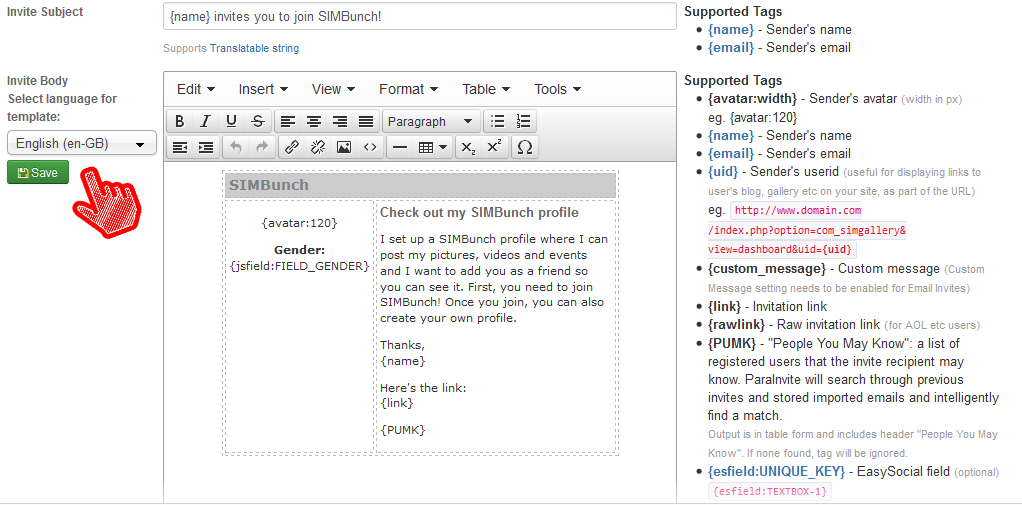
Task: Align text center
Action: tap(314, 121)
